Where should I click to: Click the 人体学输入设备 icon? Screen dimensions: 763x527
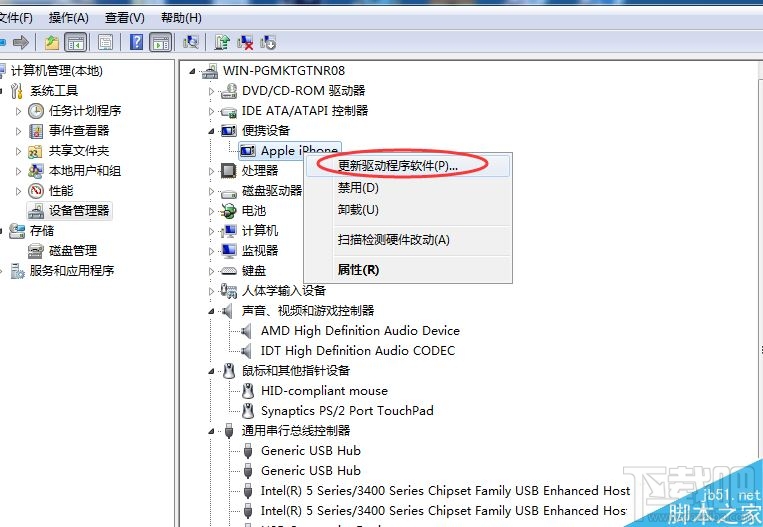coord(228,291)
